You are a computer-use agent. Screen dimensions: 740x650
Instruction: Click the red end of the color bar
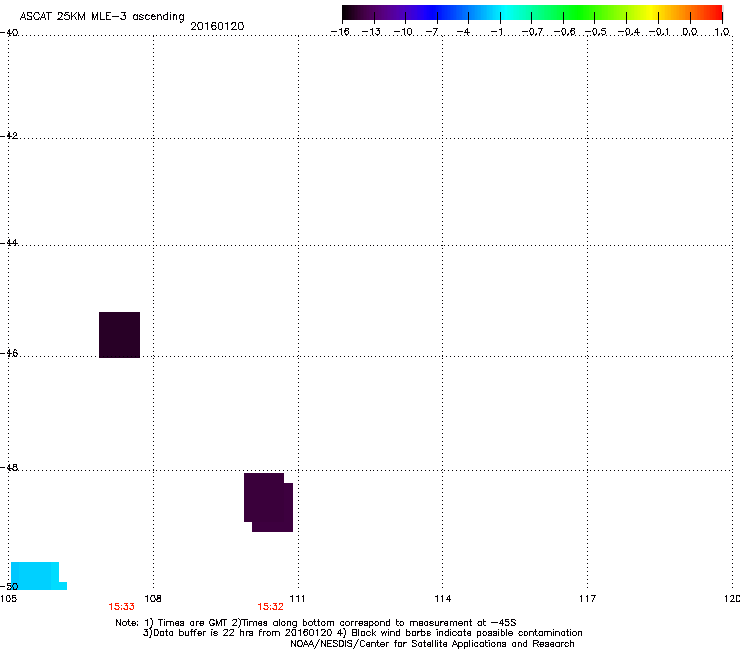(714, 13)
